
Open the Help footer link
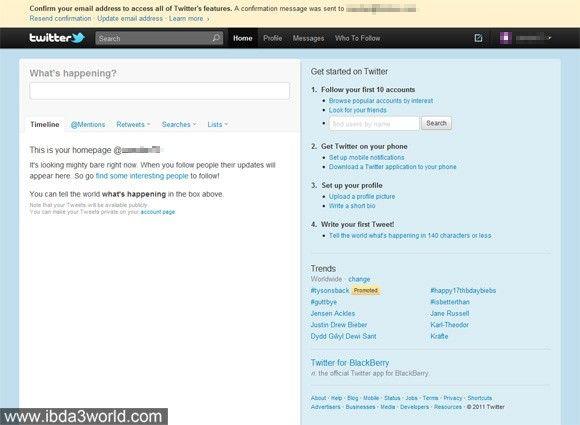336,398
